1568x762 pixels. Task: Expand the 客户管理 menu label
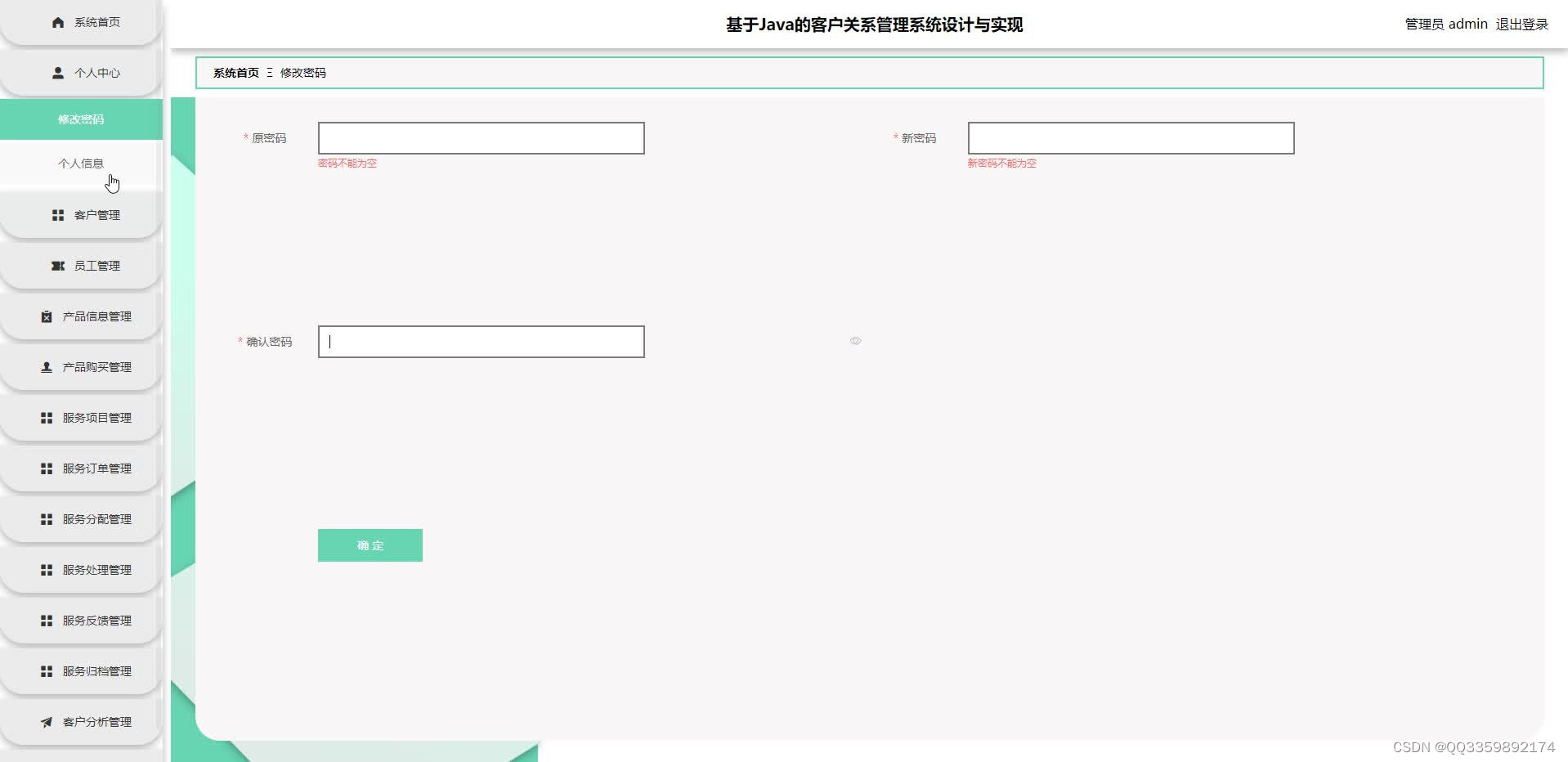tap(97, 215)
